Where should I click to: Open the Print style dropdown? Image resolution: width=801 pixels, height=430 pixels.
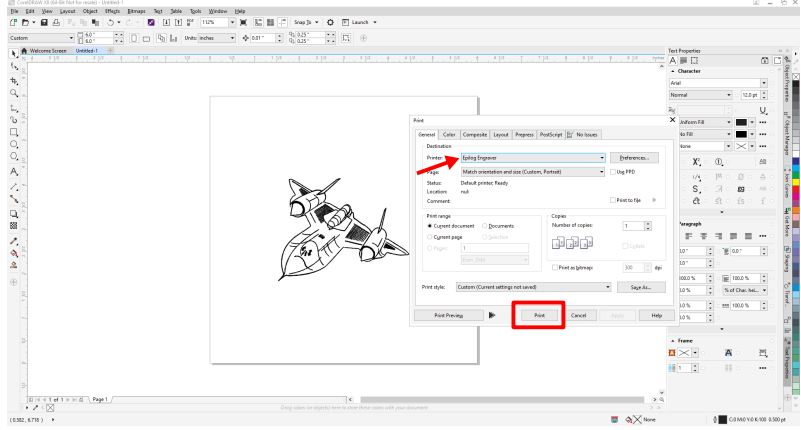click(x=533, y=287)
